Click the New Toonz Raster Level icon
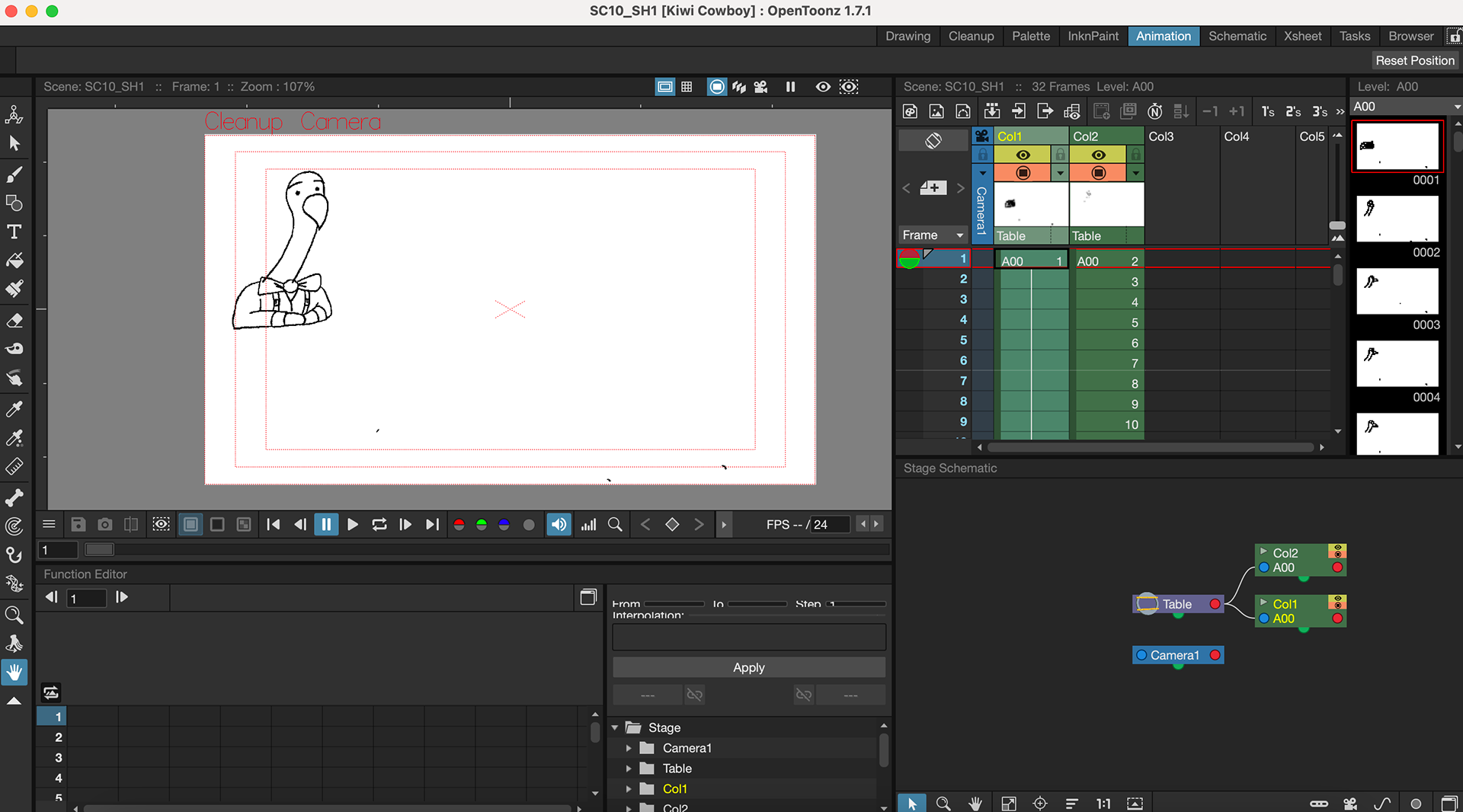This screenshot has height=812, width=1463. click(910, 111)
